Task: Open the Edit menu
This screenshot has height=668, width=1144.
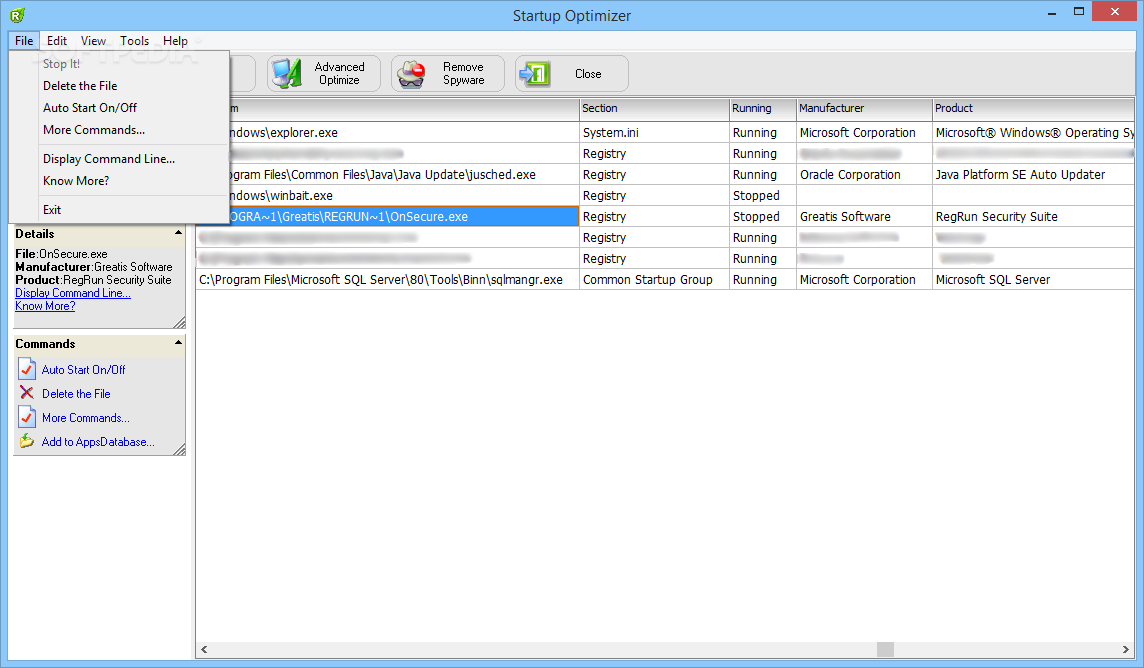Action: [x=57, y=41]
